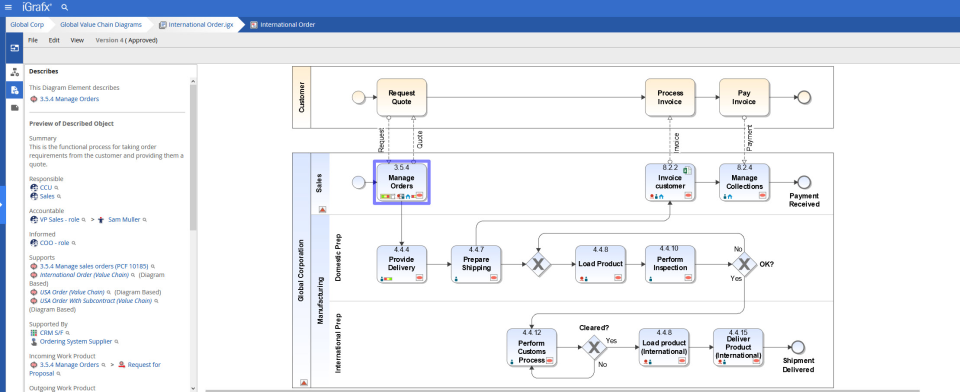This screenshot has width=960, height=392.
Task: Collapse the Sales lane with the red triangle
Action: 323,209
